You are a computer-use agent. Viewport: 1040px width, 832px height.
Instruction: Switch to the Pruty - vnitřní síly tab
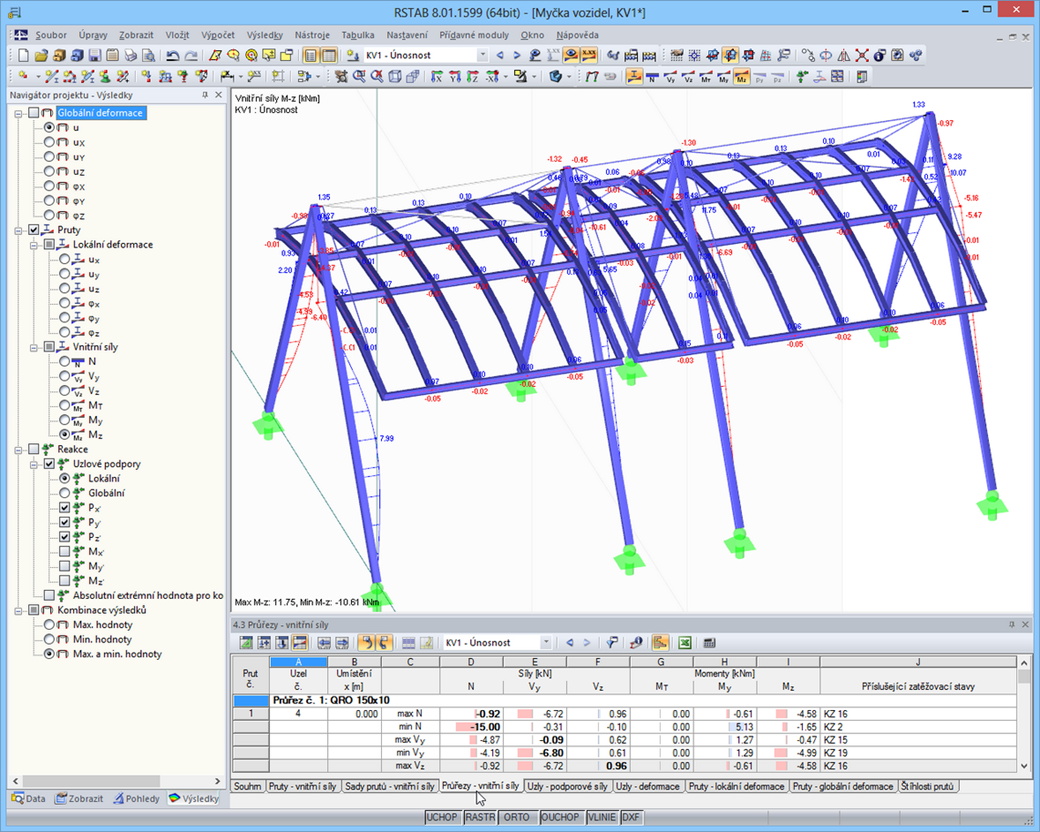302,786
